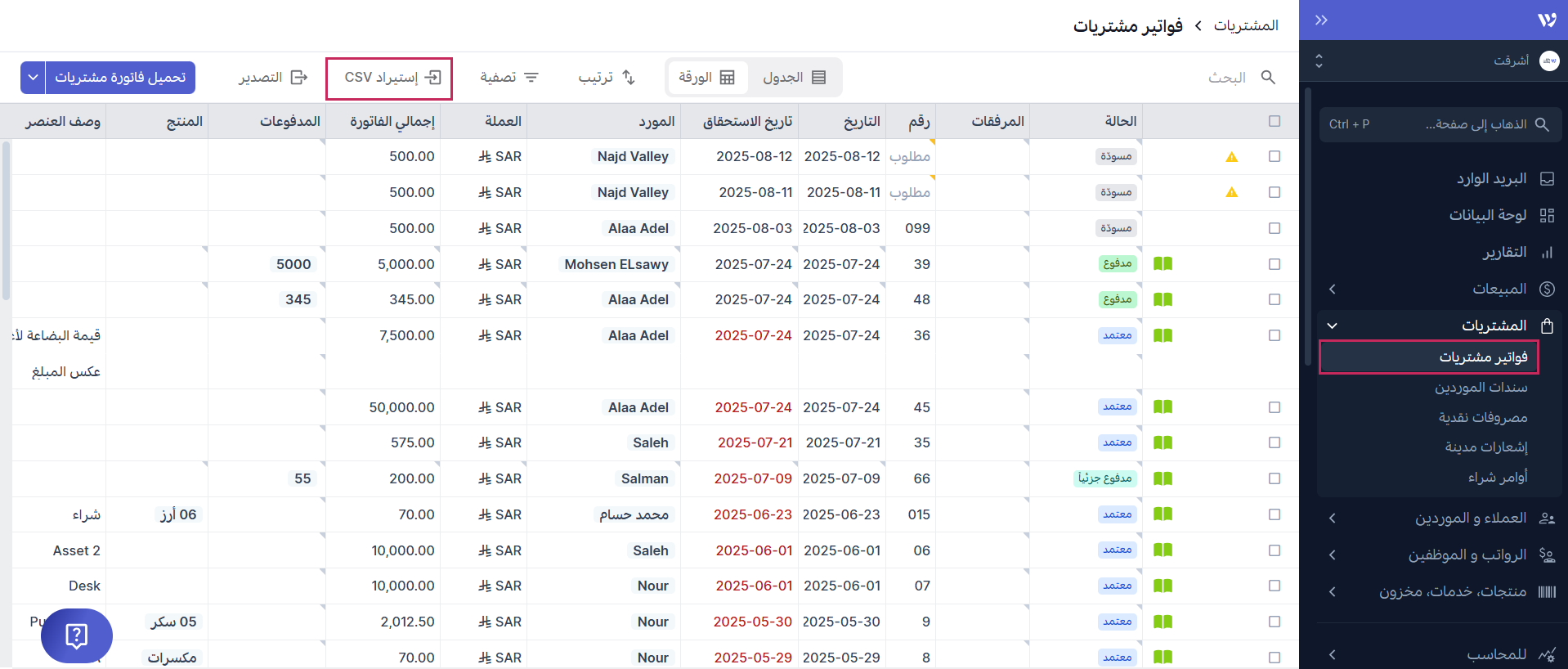Open Inbox (البريد الوارد) from the sidebar

coord(1491,179)
